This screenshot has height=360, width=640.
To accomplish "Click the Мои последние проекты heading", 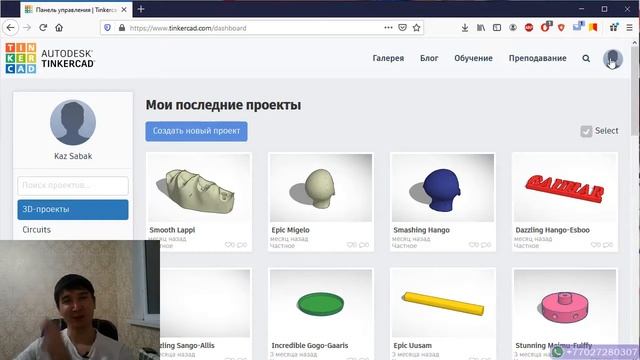I will pyautogui.click(x=223, y=105).
